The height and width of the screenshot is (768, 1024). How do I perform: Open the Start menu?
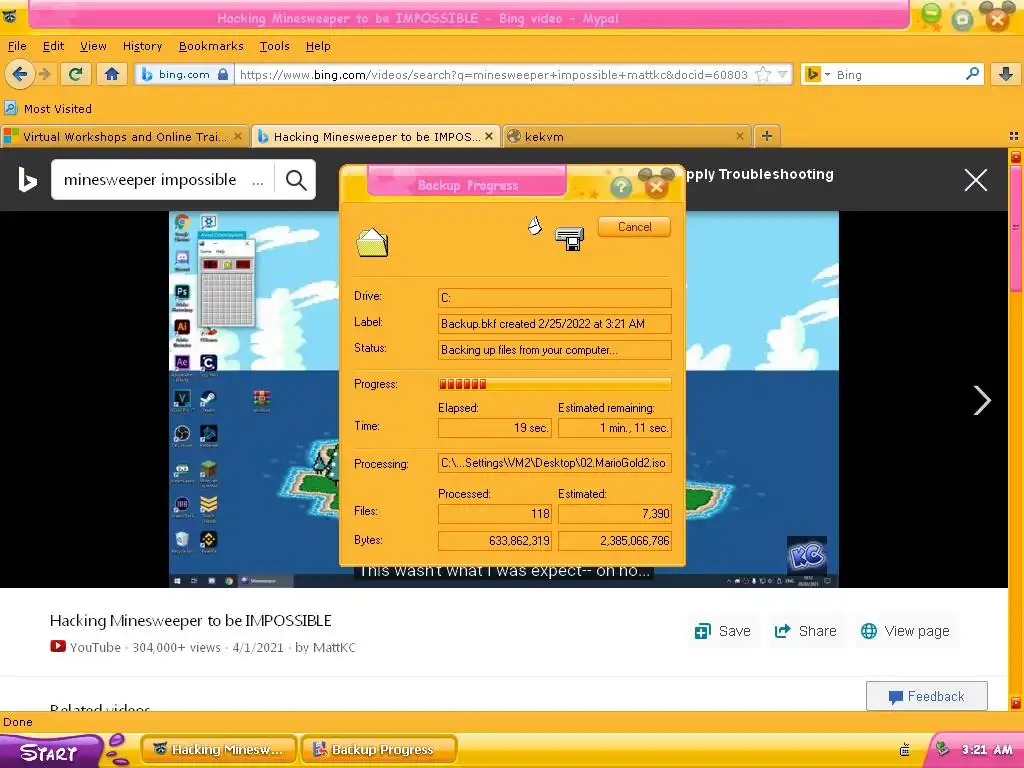coord(51,751)
